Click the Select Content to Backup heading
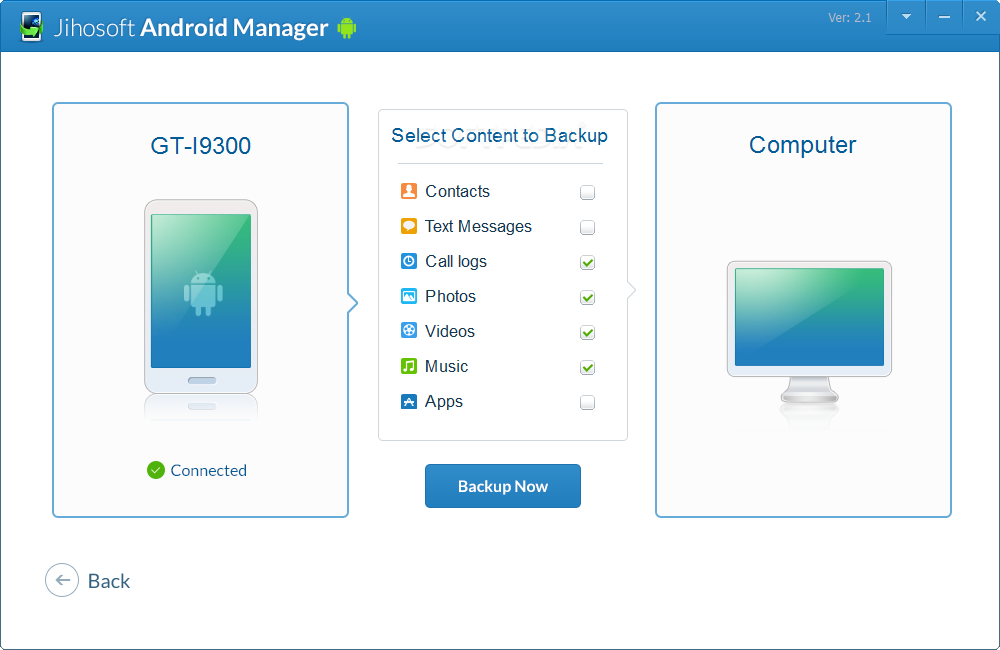 [499, 136]
